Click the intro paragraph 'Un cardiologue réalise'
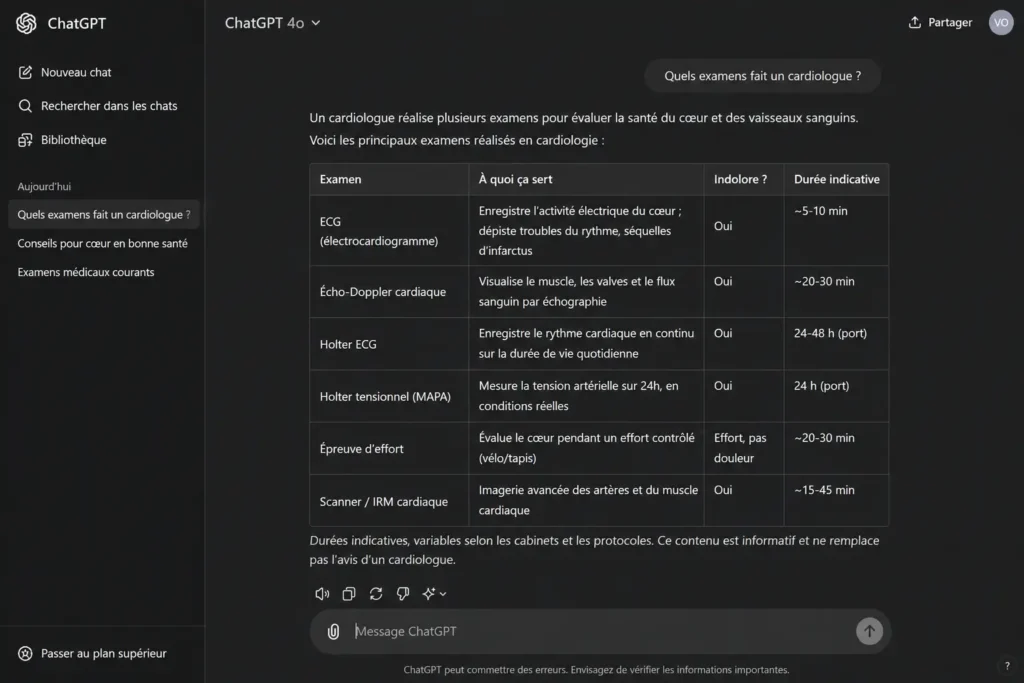The width and height of the screenshot is (1024, 683). tap(584, 129)
